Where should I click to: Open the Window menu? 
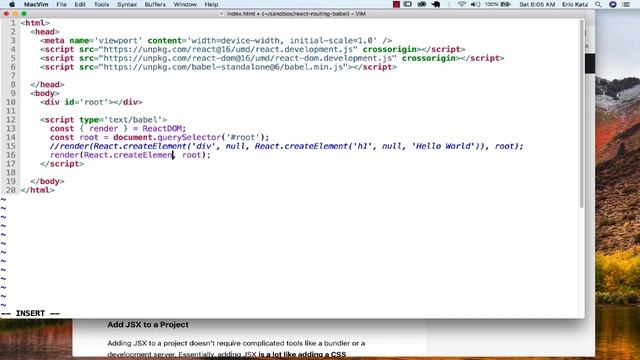(x=185, y=4)
